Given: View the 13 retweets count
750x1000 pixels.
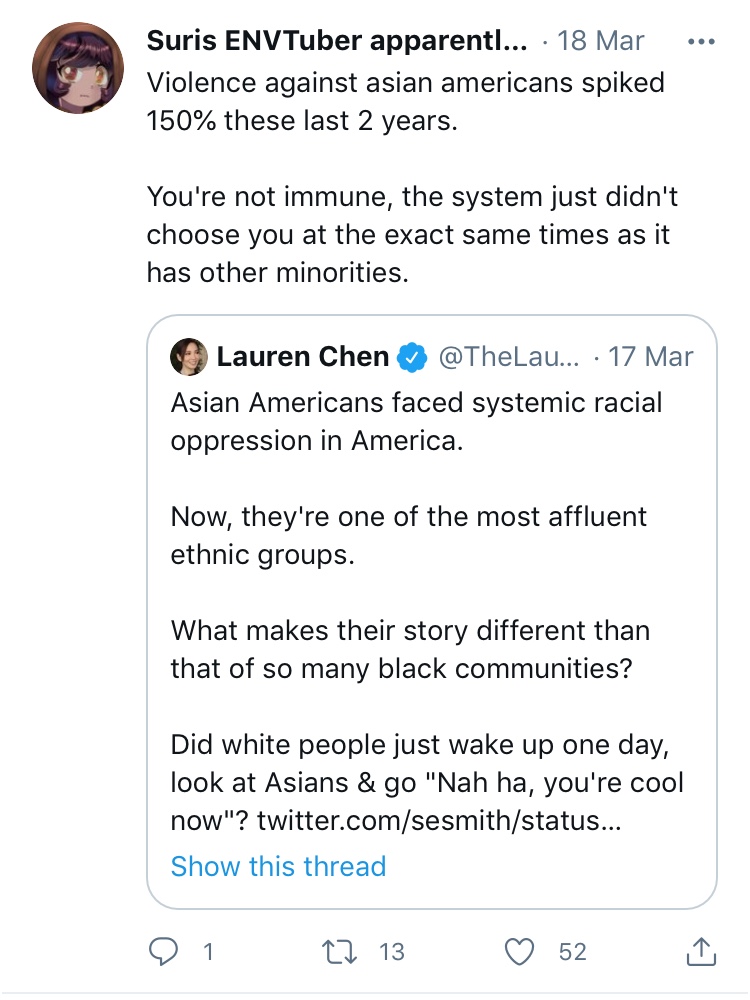Looking at the screenshot, I should tap(392, 952).
